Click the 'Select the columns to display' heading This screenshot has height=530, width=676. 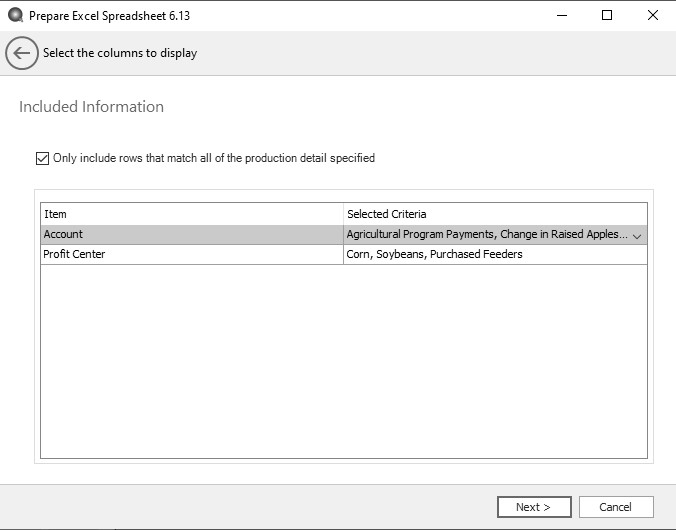120,54
